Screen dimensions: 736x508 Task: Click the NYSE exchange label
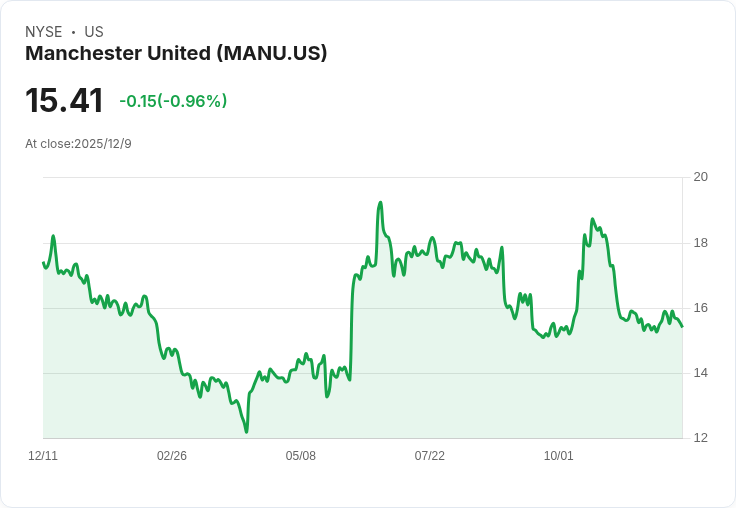pyautogui.click(x=44, y=32)
